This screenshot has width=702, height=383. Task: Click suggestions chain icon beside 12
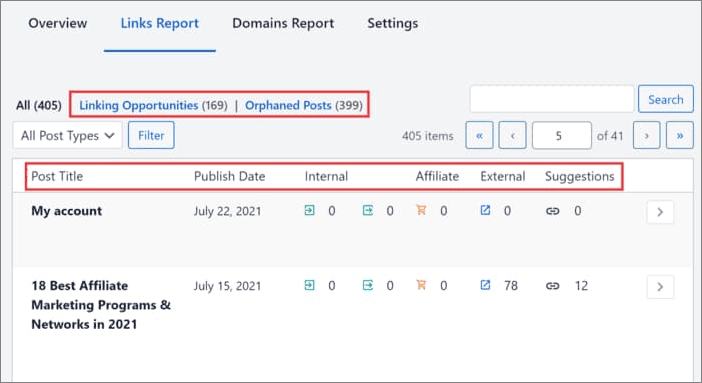coord(552,286)
